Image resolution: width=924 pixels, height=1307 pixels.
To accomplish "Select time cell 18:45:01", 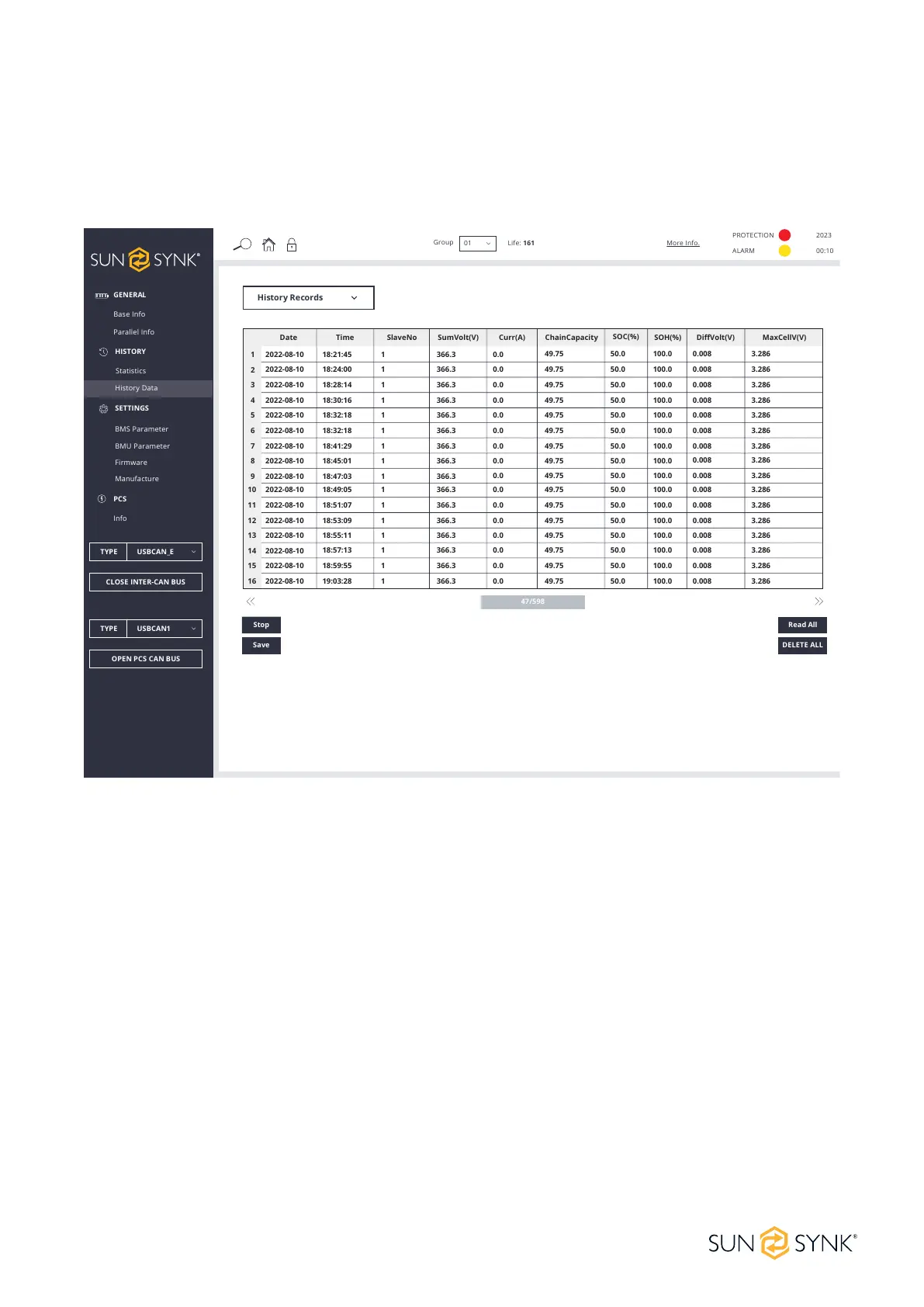I will pos(344,461).
